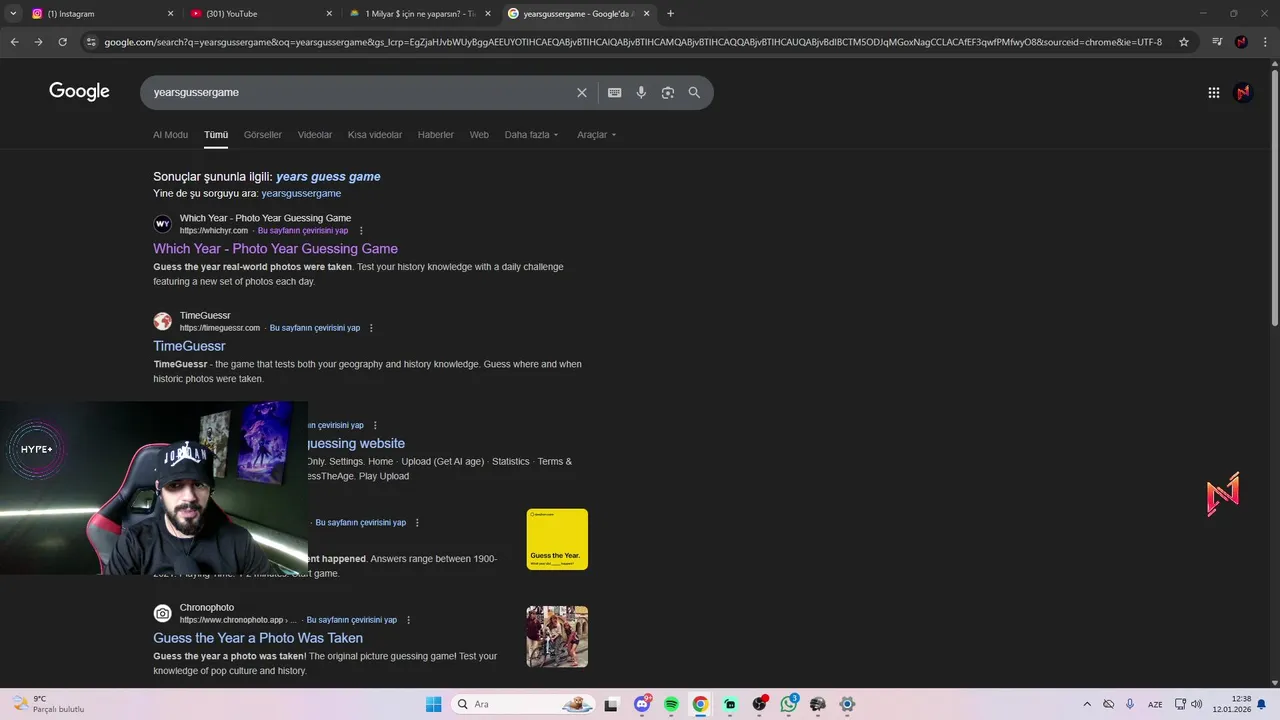1280x720 pixels.
Task: Open WhatsApp from the taskbar
Action: click(x=789, y=704)
